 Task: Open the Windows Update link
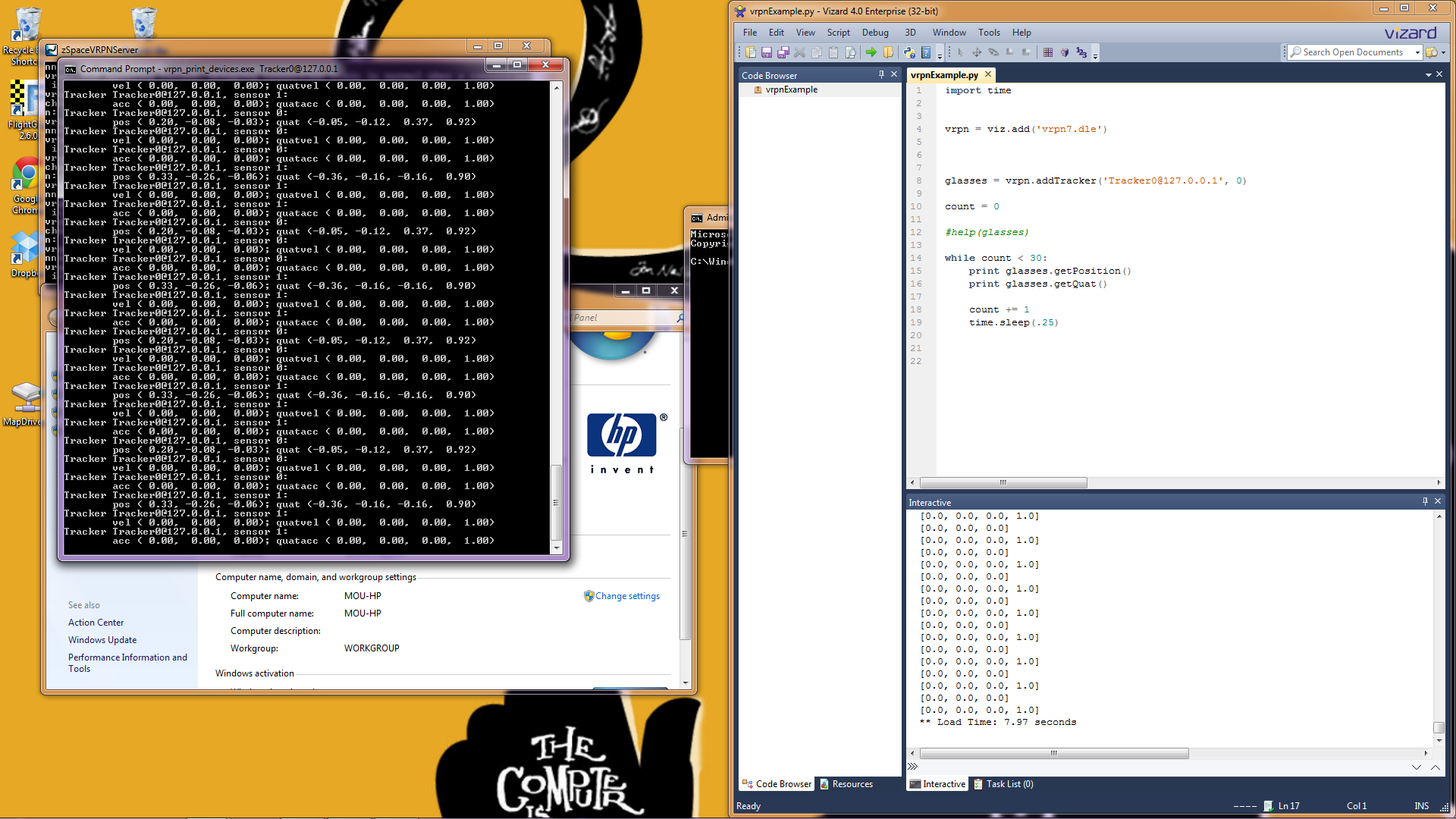(102, 640)
